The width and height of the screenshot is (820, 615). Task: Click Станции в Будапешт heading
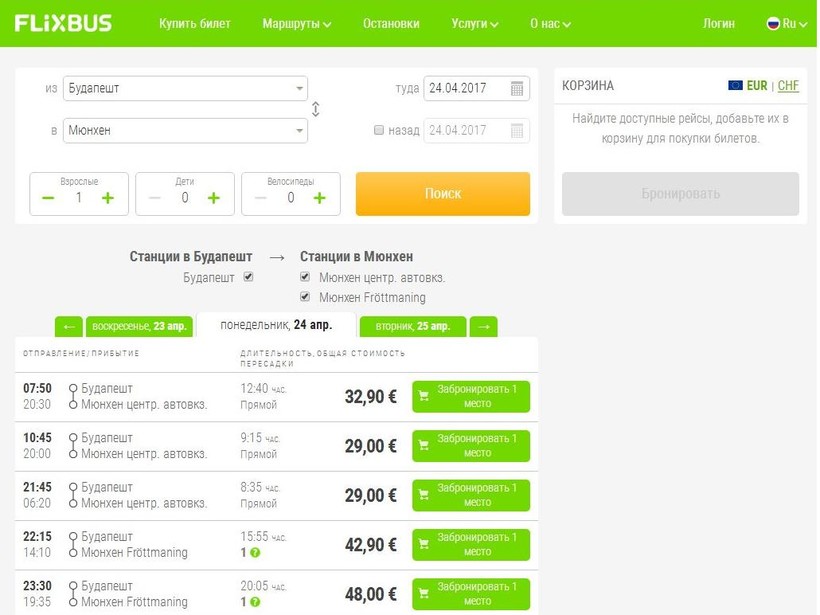click(x=191, y=257)
